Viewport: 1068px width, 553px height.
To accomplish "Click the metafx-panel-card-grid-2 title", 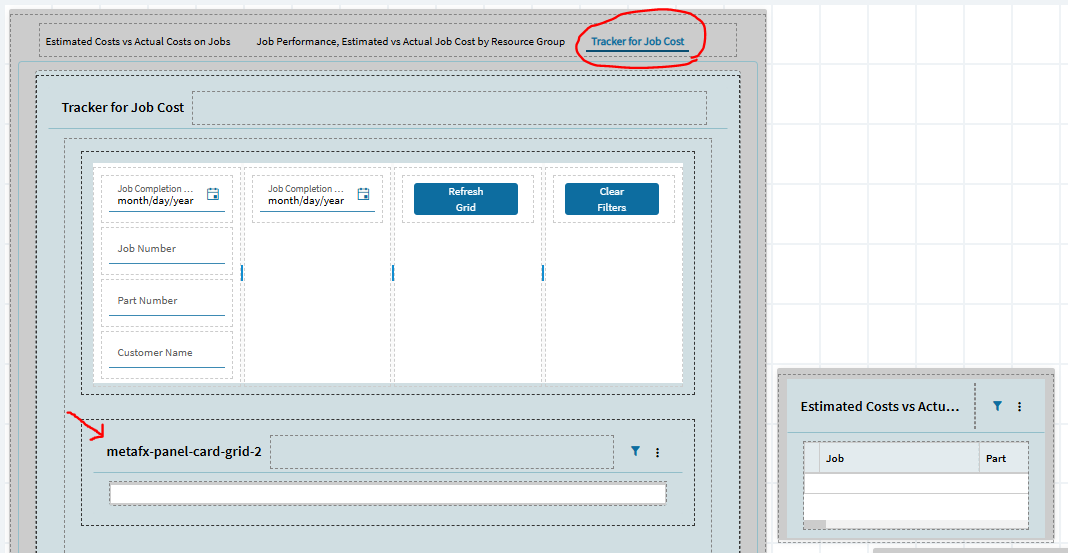I will (184, 452).
